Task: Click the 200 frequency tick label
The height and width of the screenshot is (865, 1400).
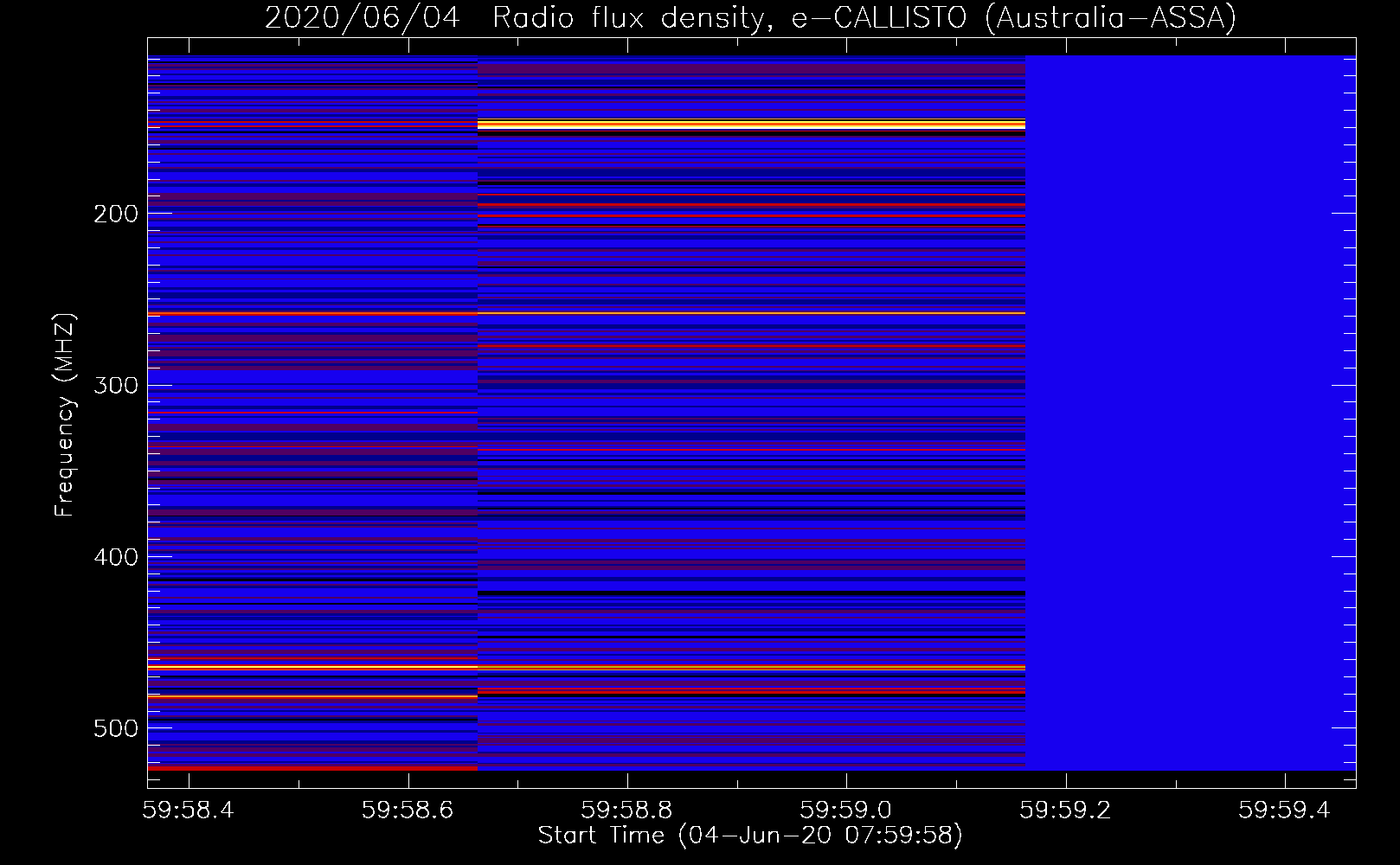Action: (116, 214)
